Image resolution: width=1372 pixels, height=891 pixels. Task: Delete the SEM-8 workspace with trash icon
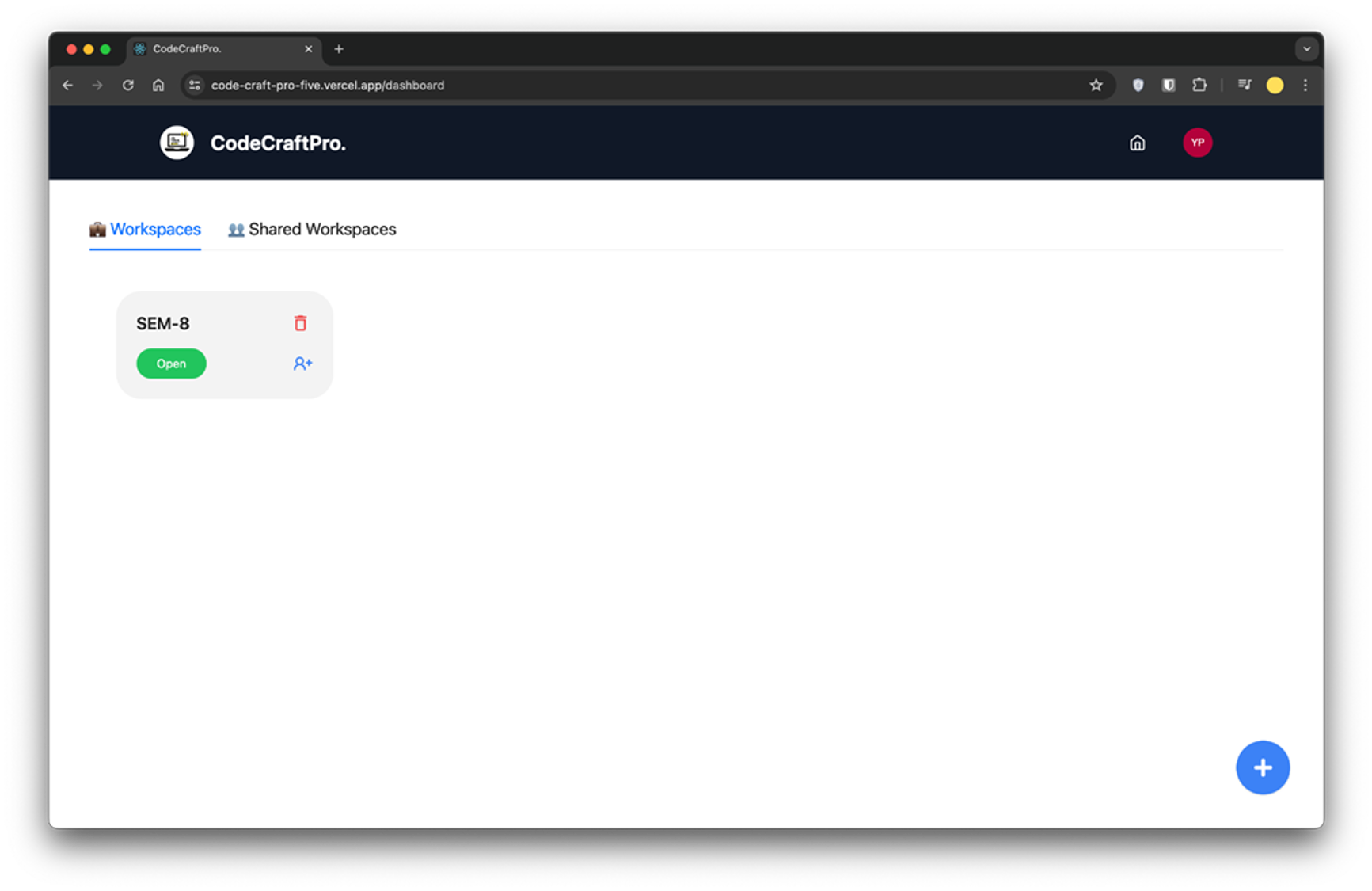tap(300, 323)
